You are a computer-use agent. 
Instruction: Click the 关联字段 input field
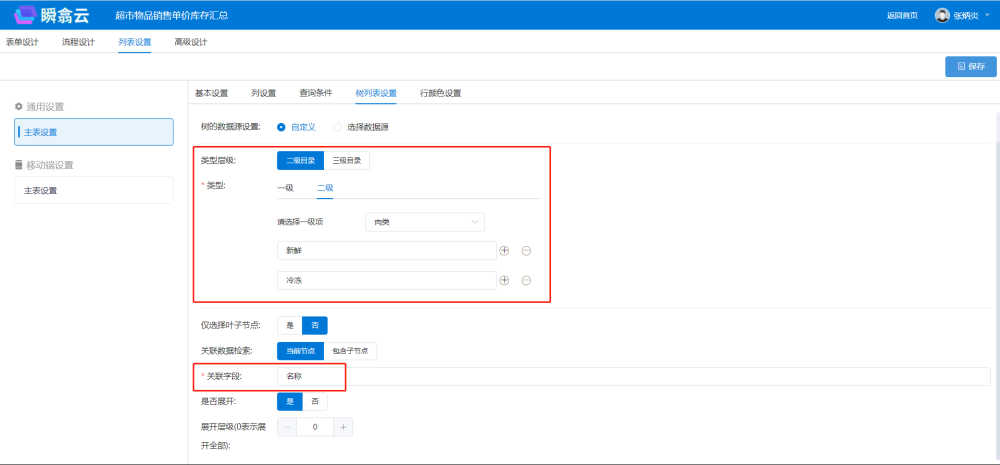(632, 376)
